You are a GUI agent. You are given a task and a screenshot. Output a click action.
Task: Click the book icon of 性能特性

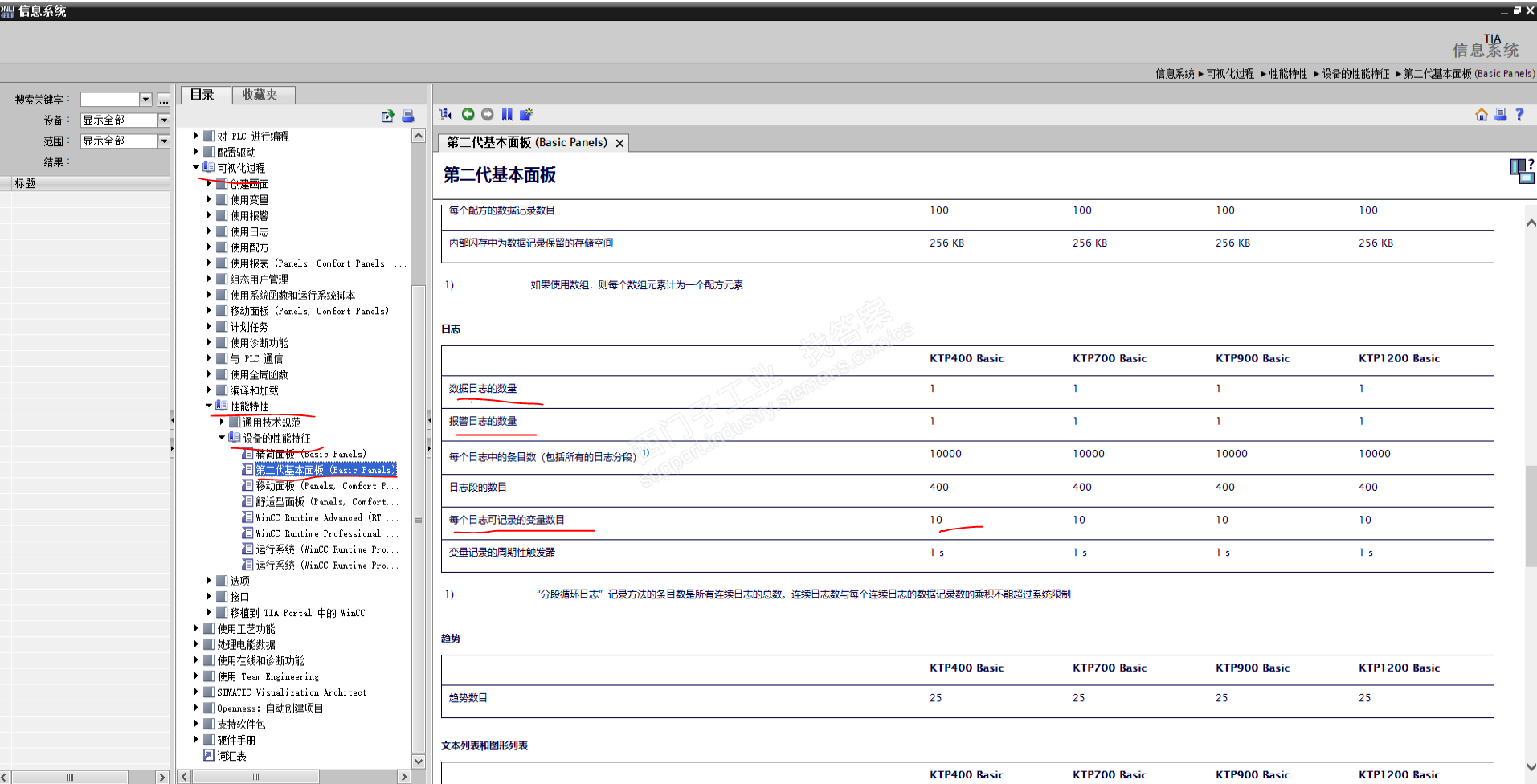pos(222,406)
